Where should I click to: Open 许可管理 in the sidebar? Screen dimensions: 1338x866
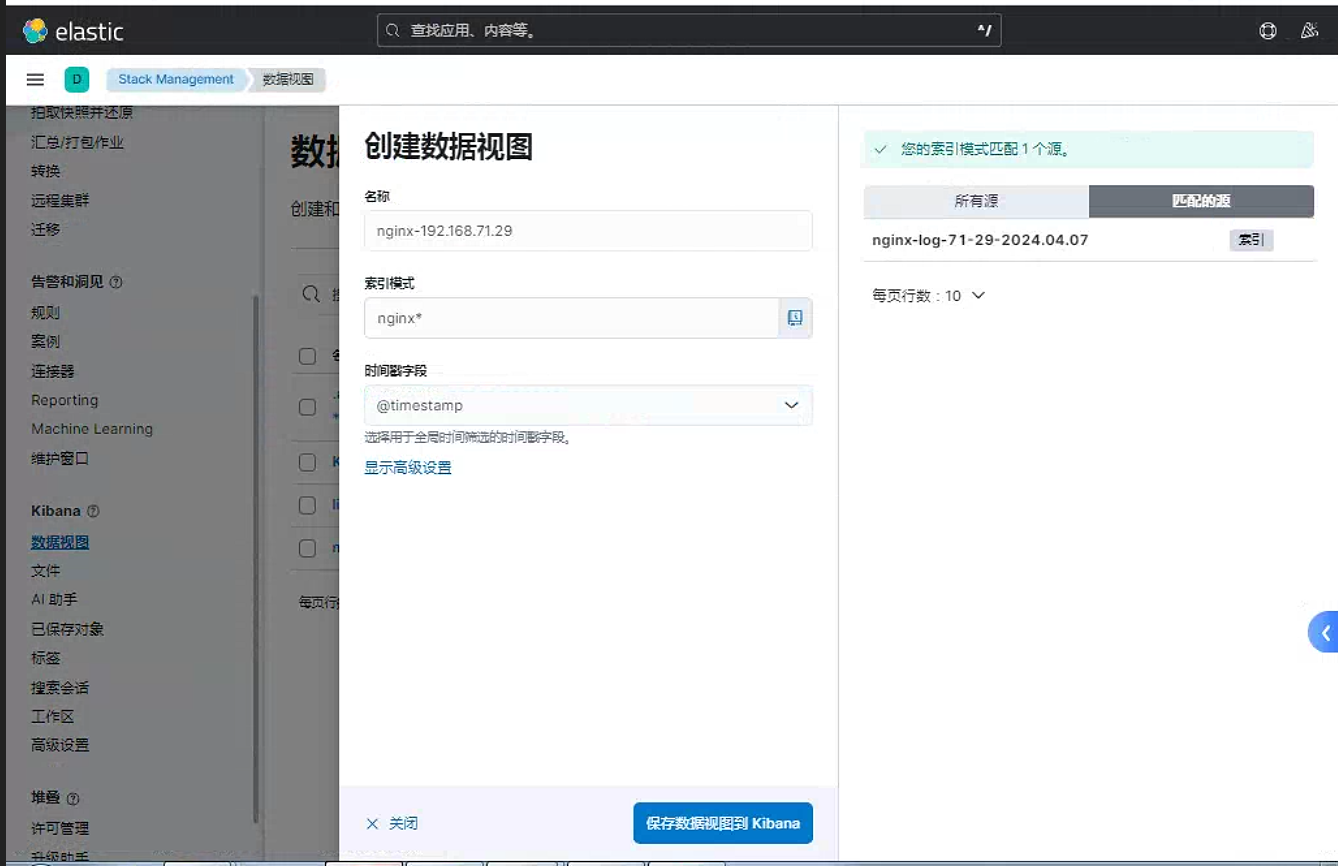[60, 828]
